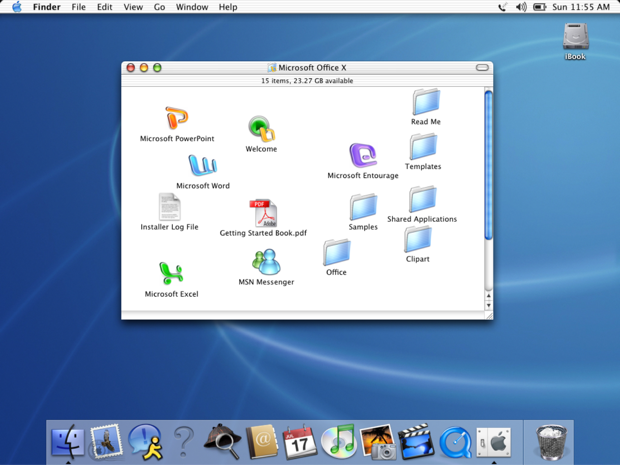Launch AOL Instant Messenger from Dock
This screenshot has width=620, height=465.
(x=145, y=442)
